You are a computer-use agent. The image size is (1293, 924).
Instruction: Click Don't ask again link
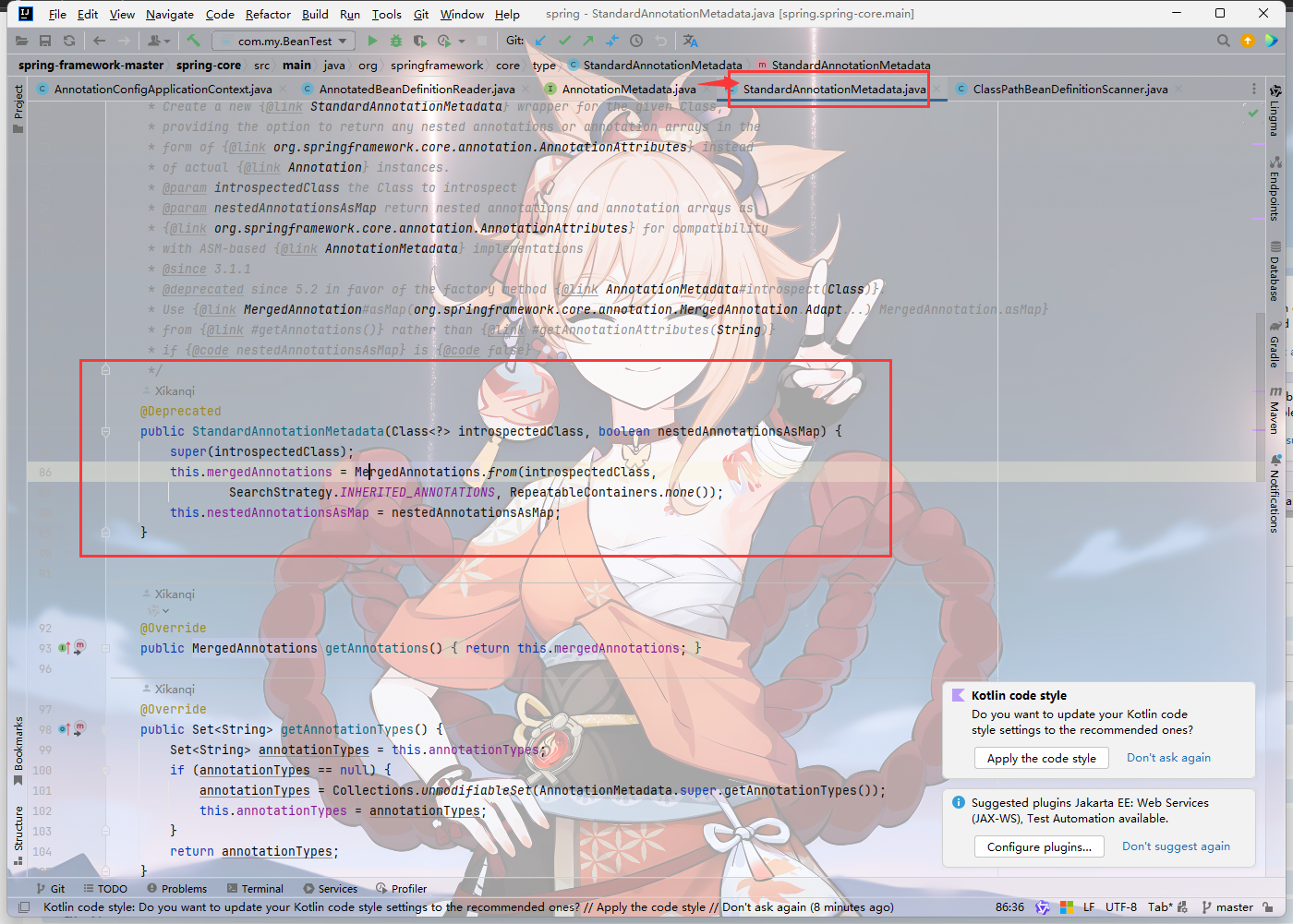[x=1168, y=758]
